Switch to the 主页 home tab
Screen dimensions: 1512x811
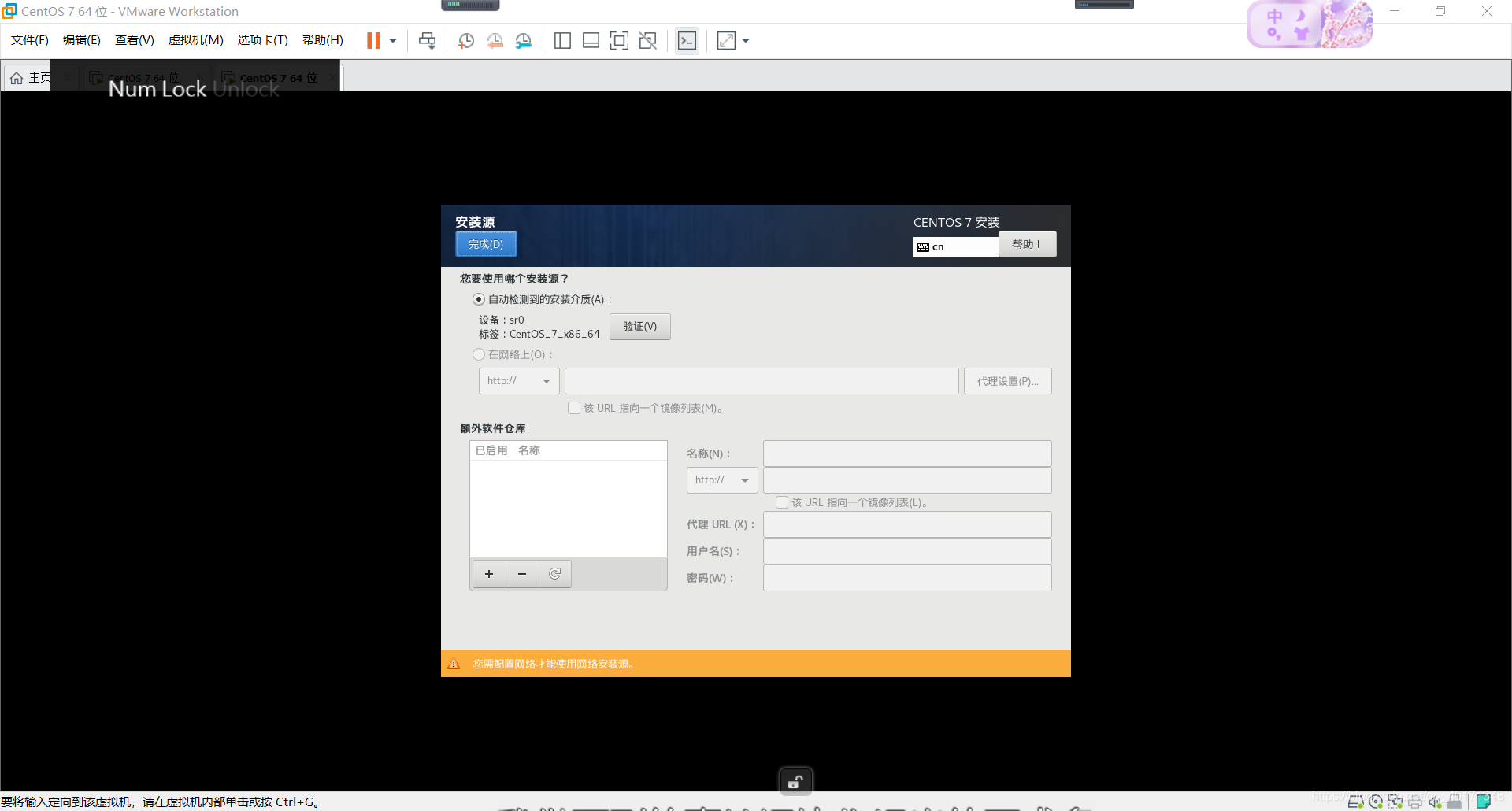[30, 78]
